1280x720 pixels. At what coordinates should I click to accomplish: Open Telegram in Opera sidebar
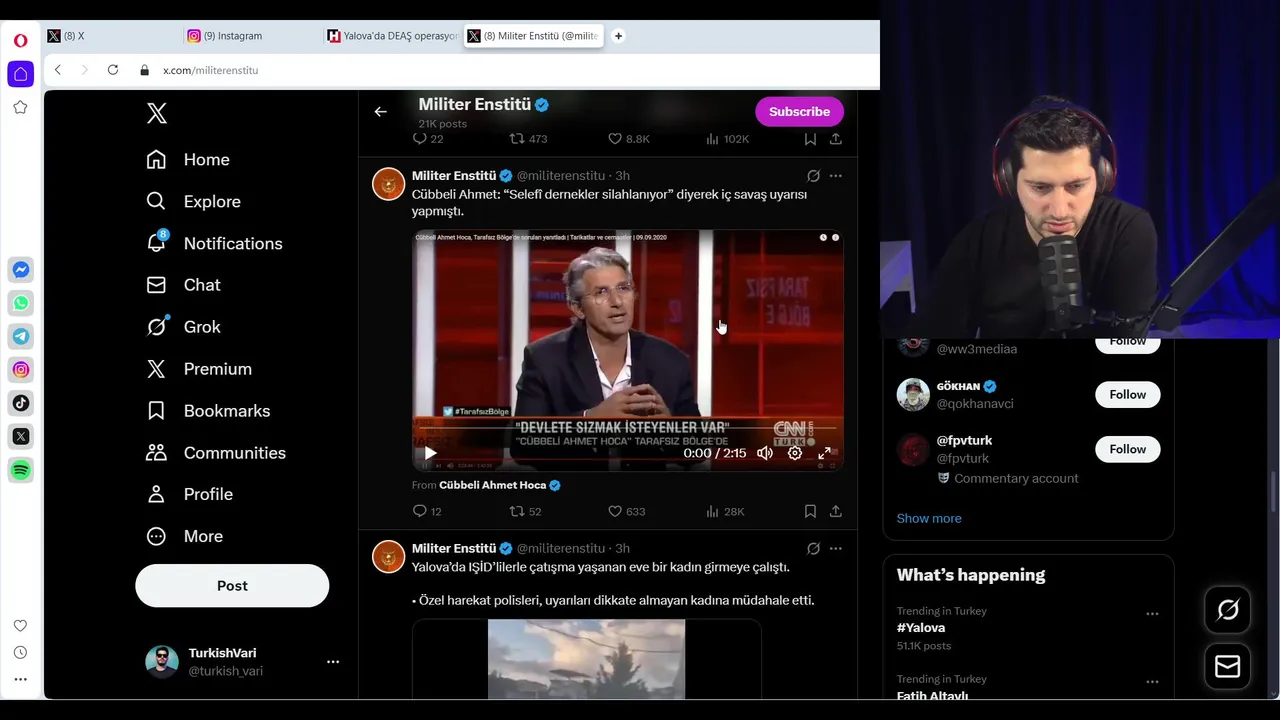coord(20,336)
